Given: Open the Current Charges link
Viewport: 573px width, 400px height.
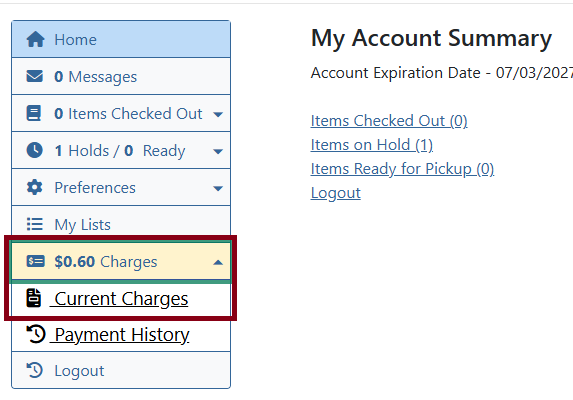Looking at the screenshot, I should [119, 298].
